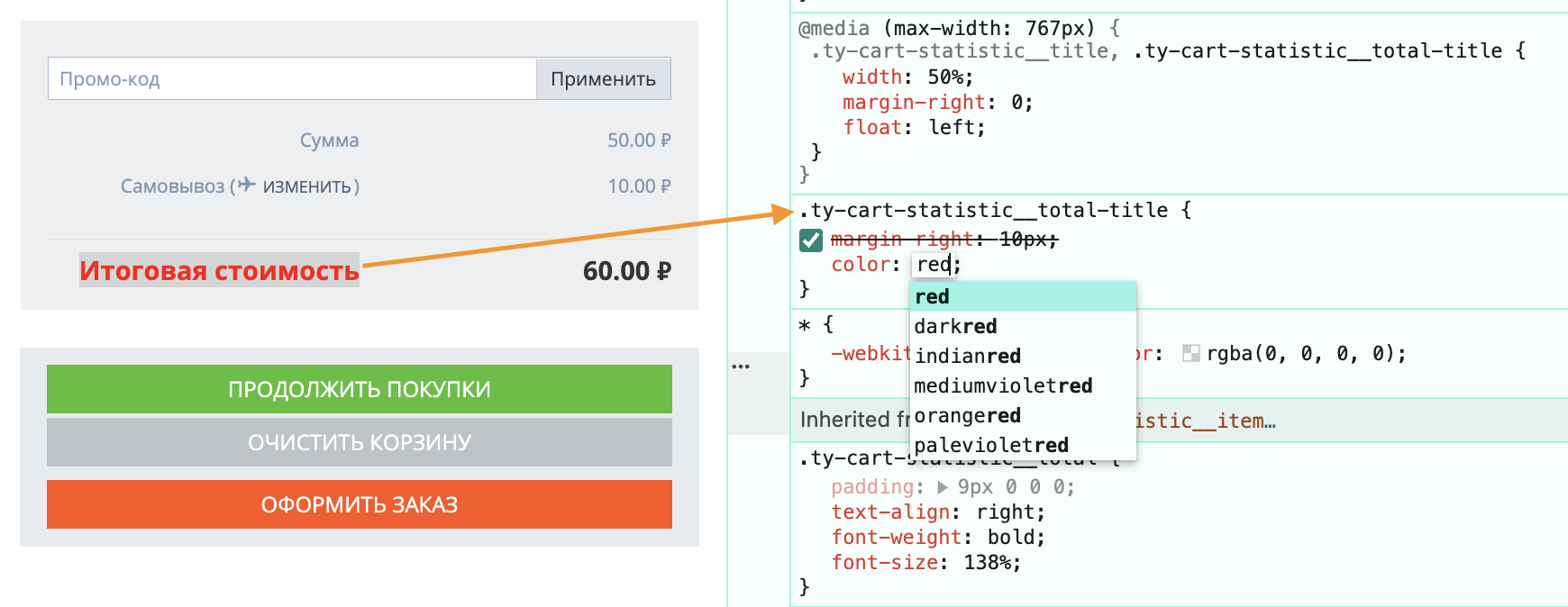This screenshot has height=607, width=1568.
Task: Click the Применить promo code button
Action: 603,79
